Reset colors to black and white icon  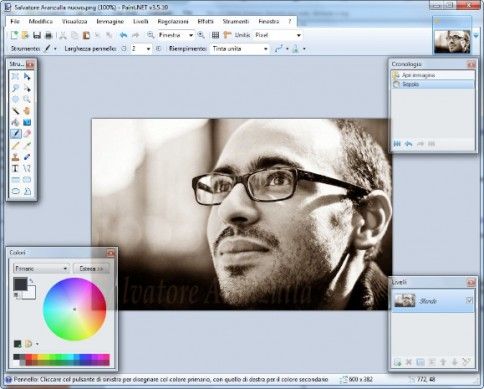tap(16, 295)
